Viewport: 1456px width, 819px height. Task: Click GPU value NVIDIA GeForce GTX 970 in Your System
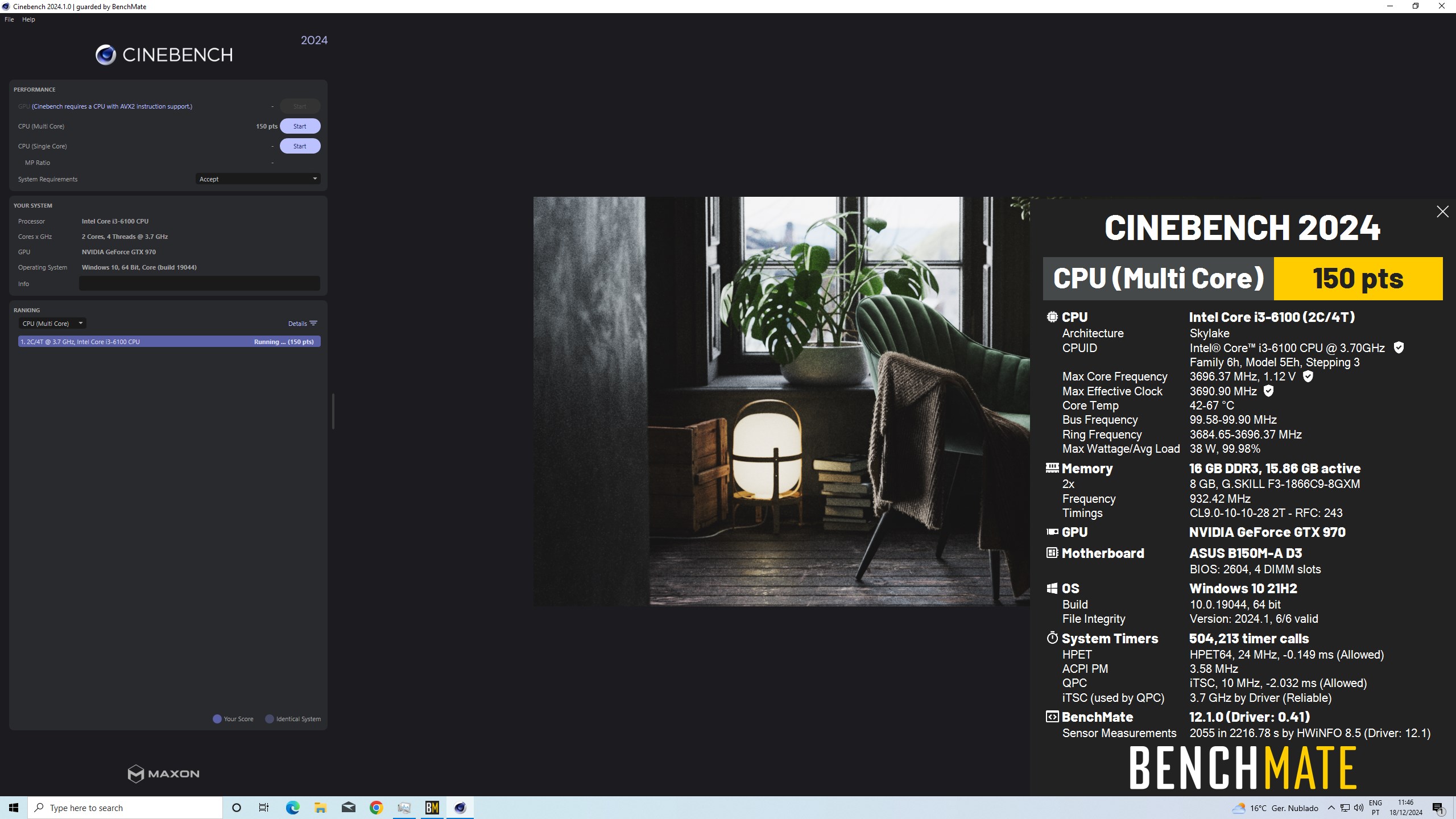(118, 252)
